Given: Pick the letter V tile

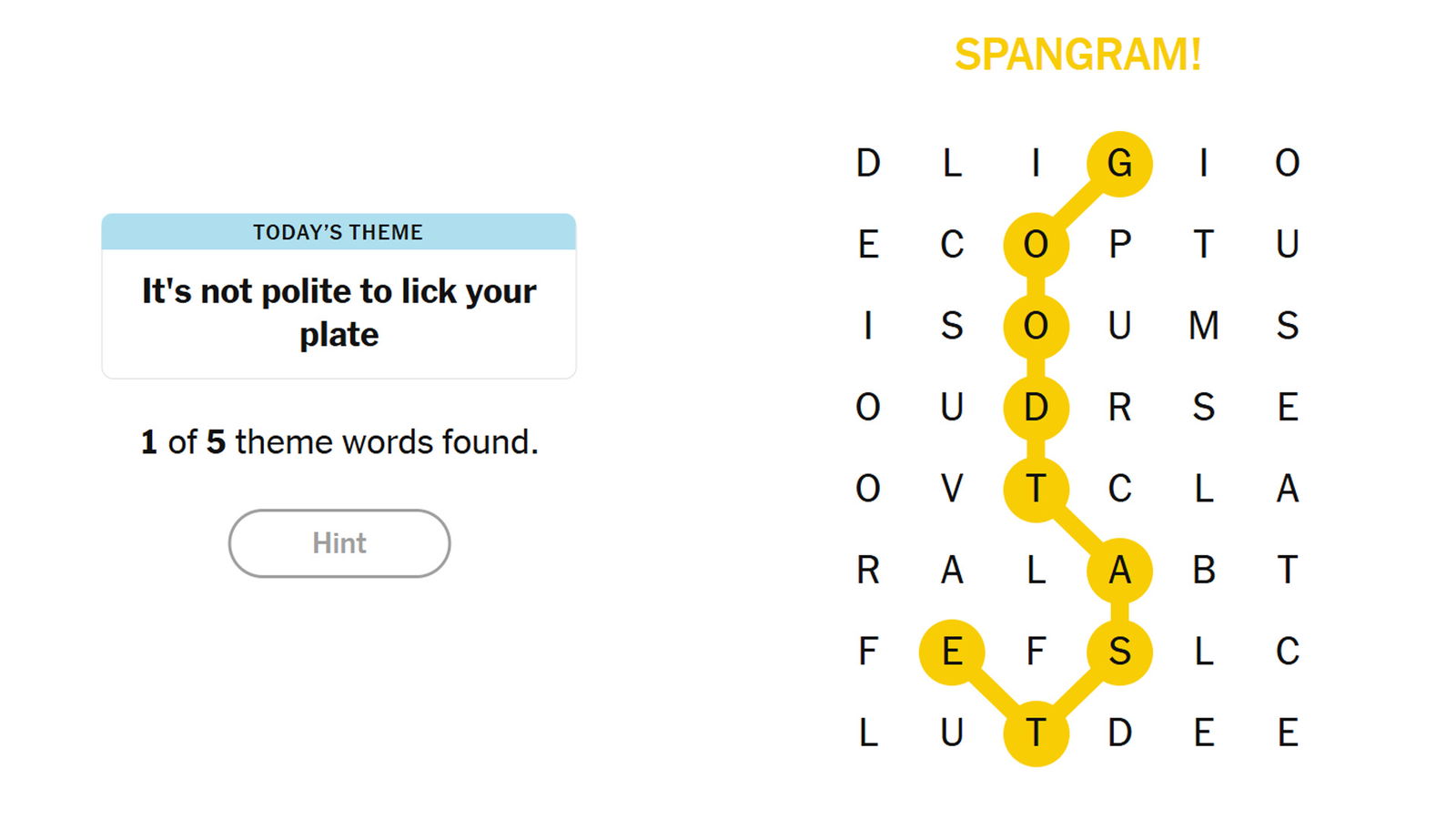Looking at the screenshot, I should coord(952,489).
